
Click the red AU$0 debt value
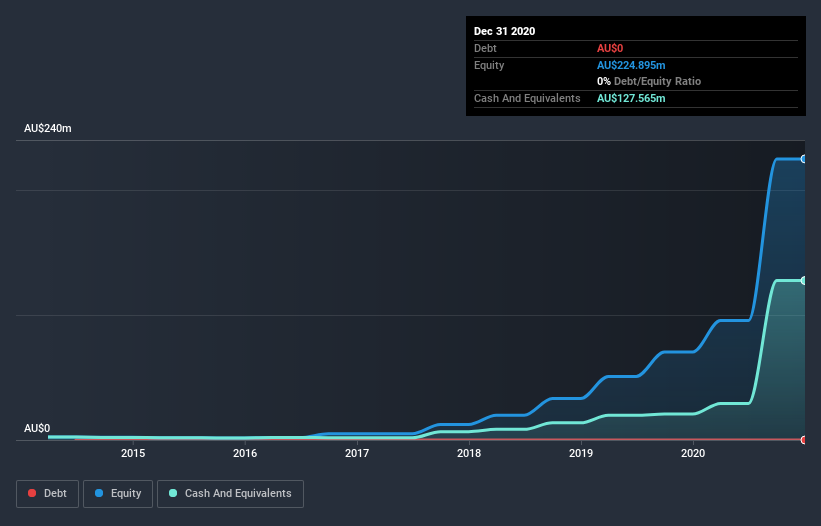[x=610, y=48]
